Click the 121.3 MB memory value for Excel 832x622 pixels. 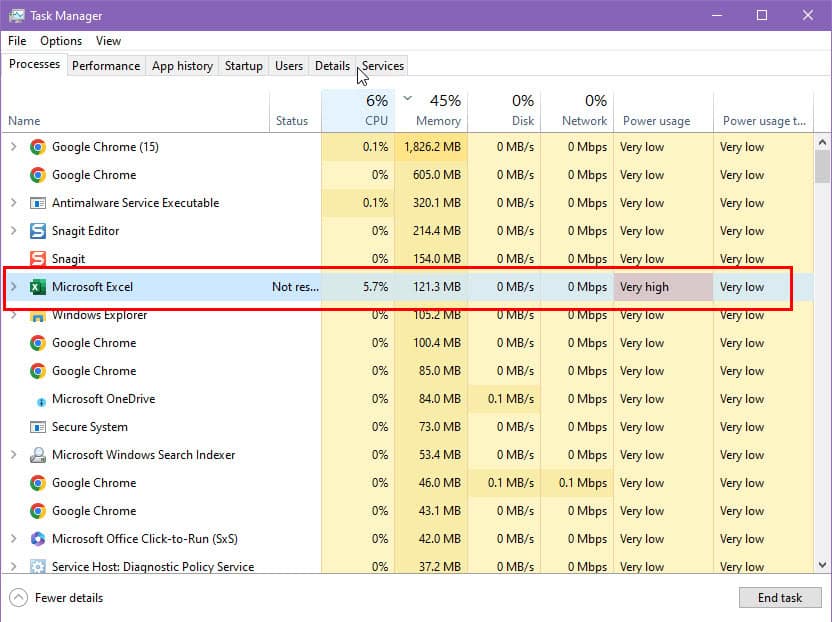(437, 287)
